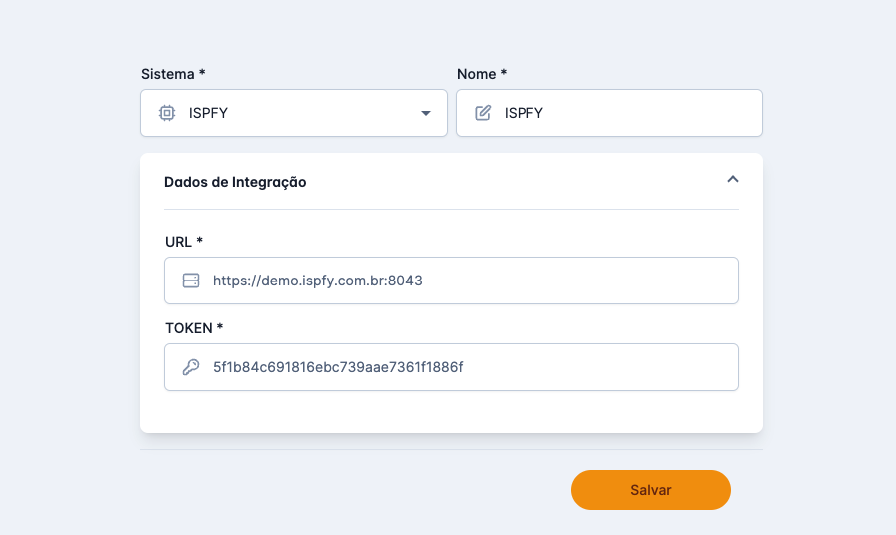Collapse the Dados de Integração section chevron
Screen dimensions: 896x535
click(x=733, y=179)
